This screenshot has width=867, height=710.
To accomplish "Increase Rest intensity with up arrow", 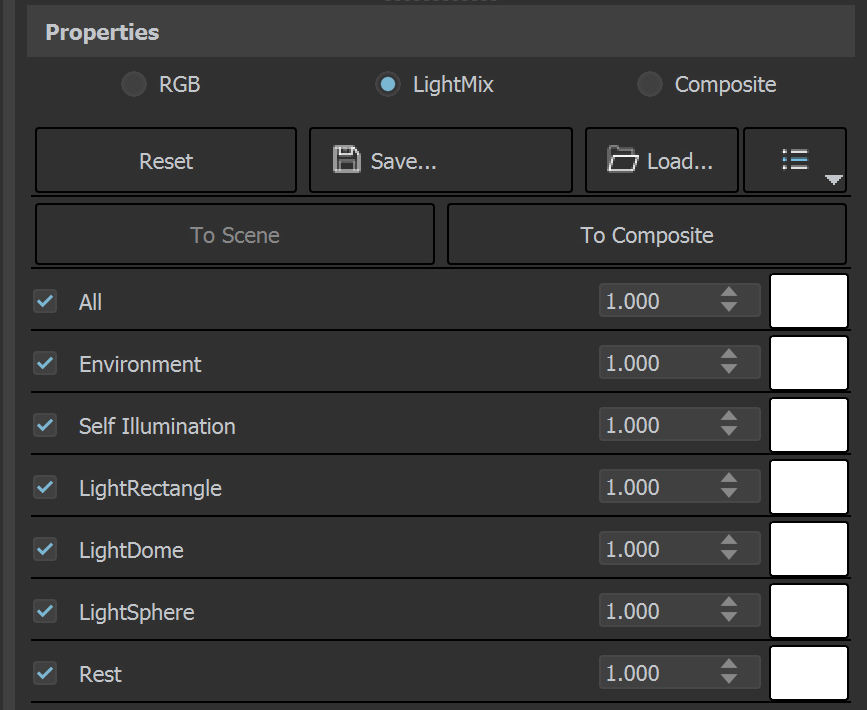I will point(729,664).
